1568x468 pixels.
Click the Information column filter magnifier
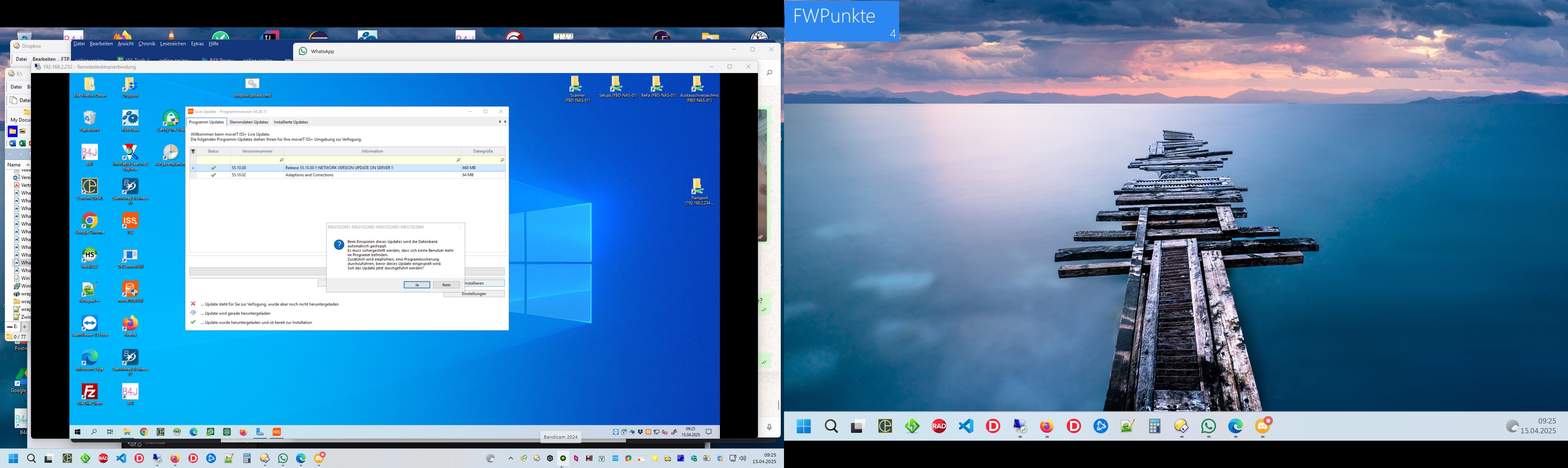coord(458,160)
